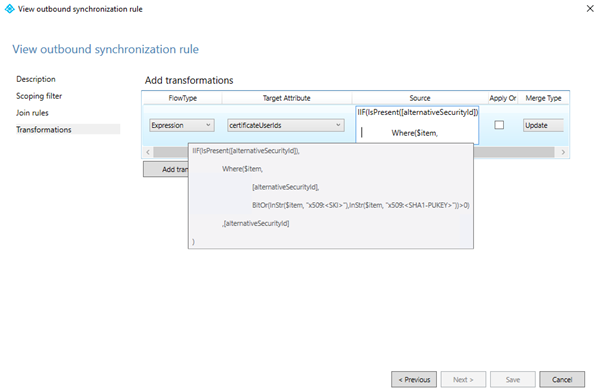Click the BitOr(InStr line in tooltip
Screen dimensions: 600x390
(x=360, y=205)
